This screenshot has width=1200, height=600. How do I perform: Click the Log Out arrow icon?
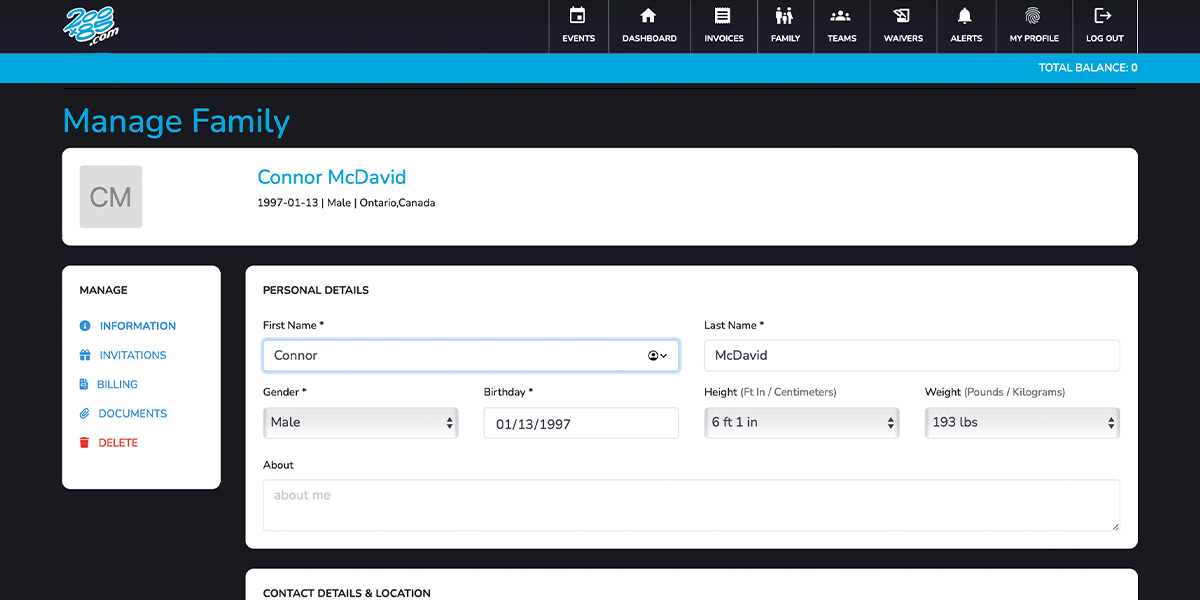(x=1103, y=15)
